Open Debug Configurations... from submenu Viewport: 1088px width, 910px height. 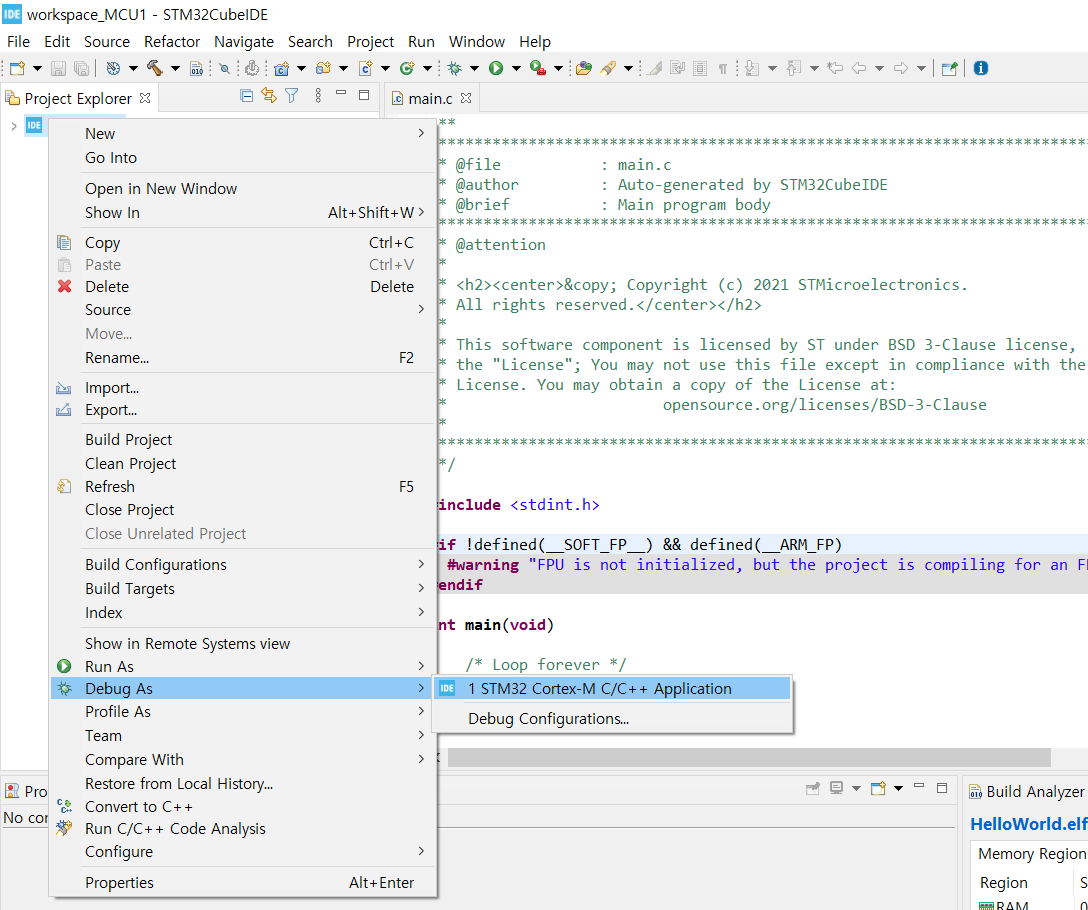point(612,718)
